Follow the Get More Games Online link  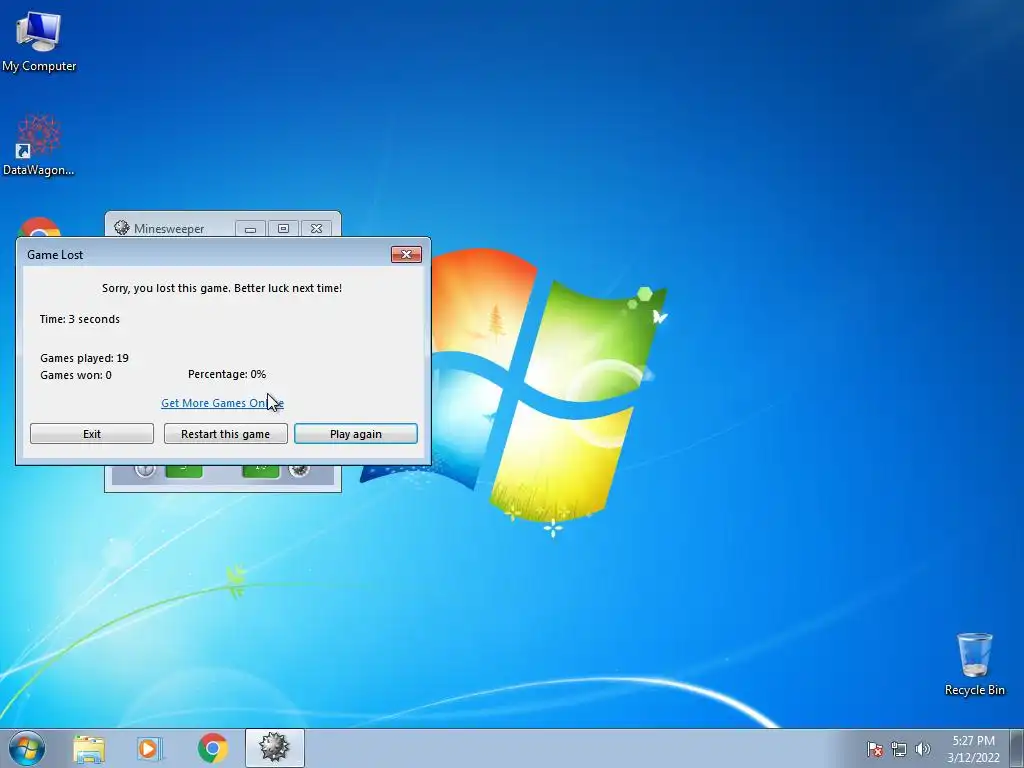222,403
